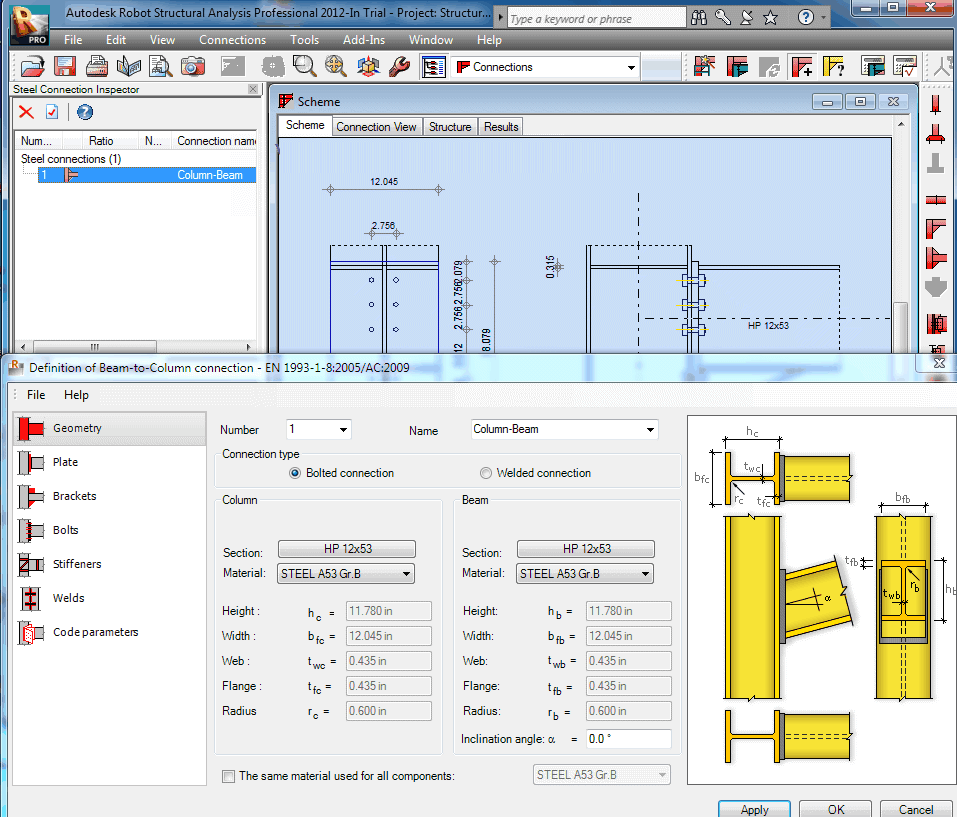Click the Save floppy disk icon
Screen dimensions: 957x817
pos(65,67)
